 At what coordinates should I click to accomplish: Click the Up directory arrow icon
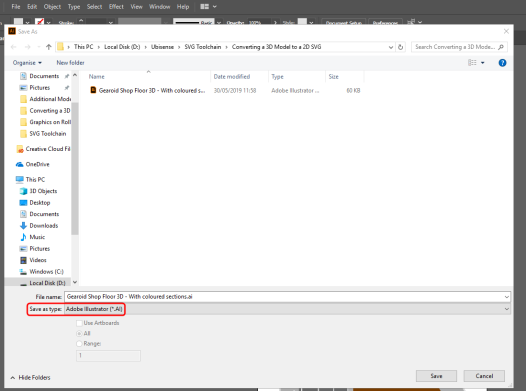[x=49, y=47]
